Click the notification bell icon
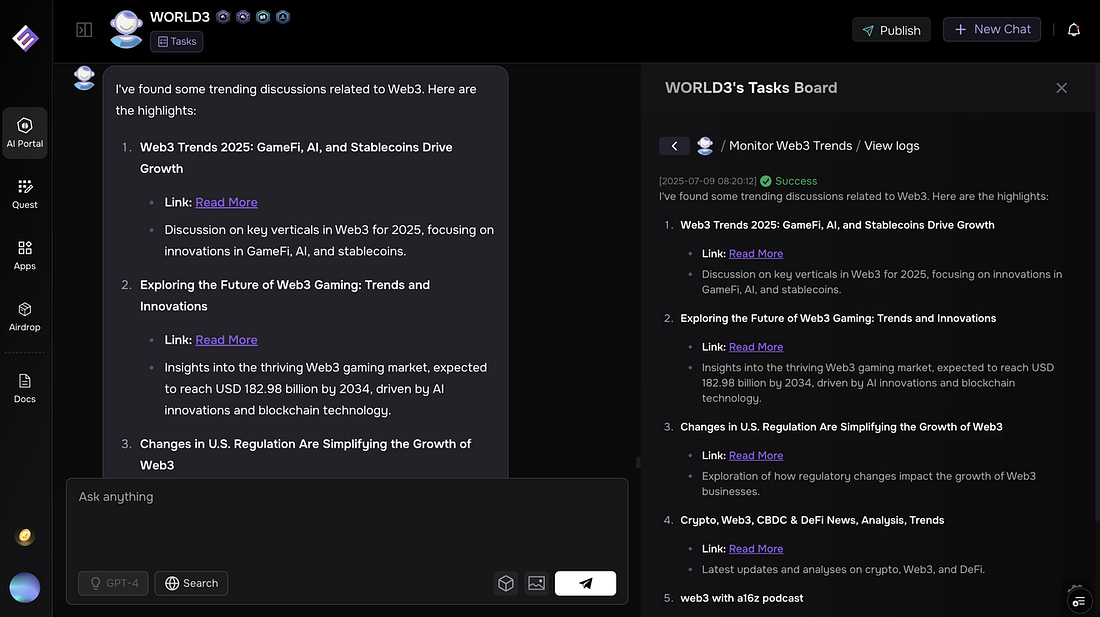The image size is (1100, 617). pyautogui.click(x=1074, y=30)
